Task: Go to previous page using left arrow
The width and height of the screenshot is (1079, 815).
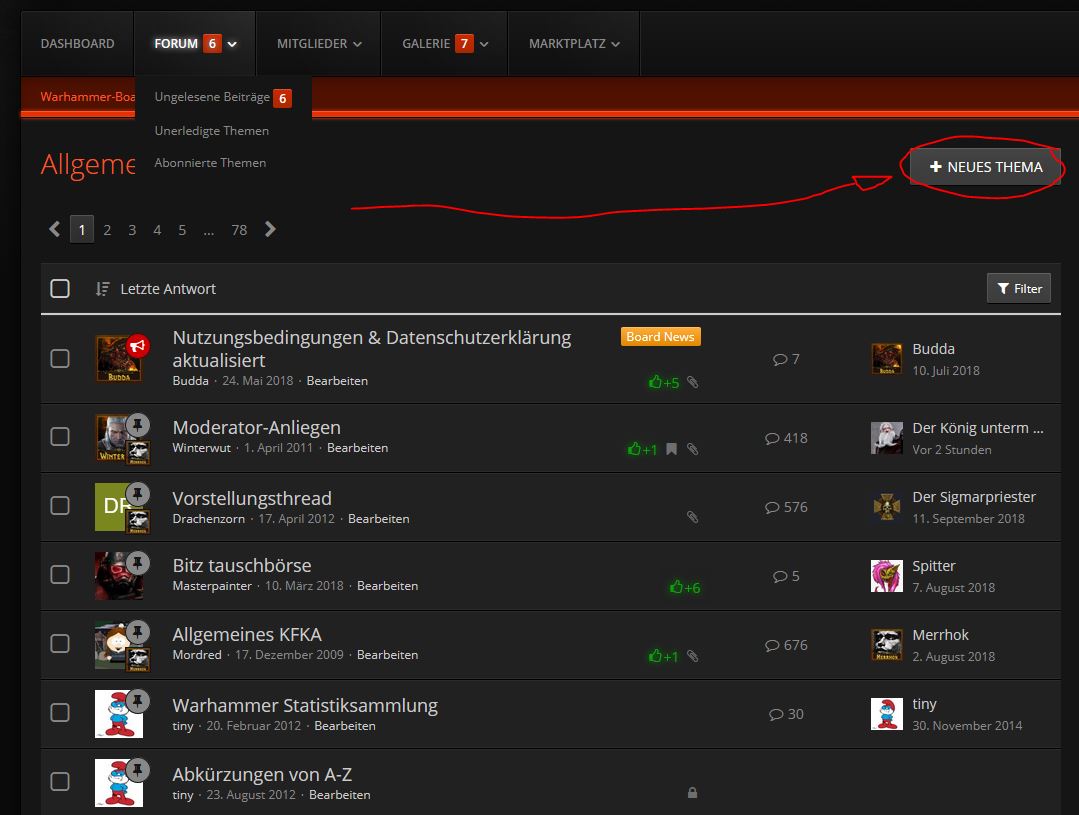Action: point(55,229)
